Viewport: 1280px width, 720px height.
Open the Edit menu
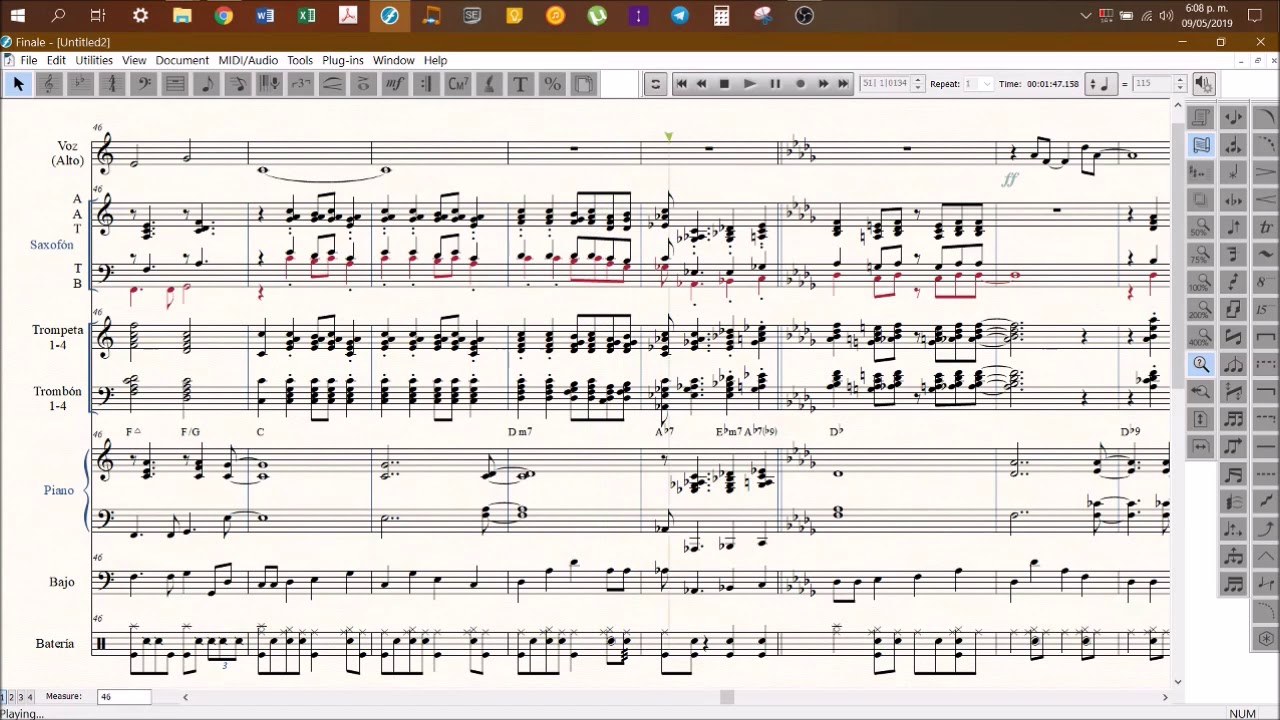pyautogui.click(x=56, y=60)
